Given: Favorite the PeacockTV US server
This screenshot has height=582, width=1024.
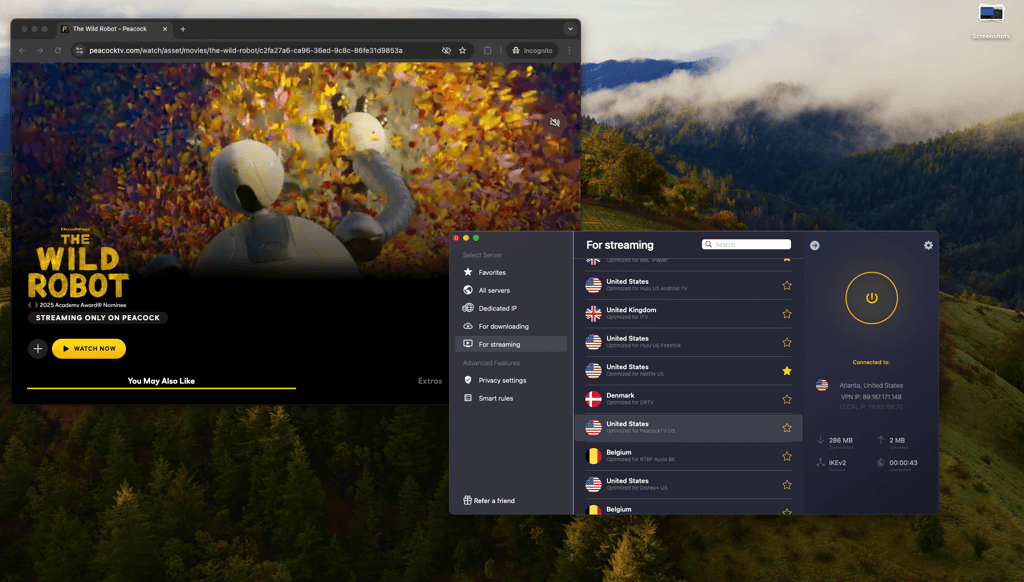Looking at the screenshot, I should click(x=787, y=428).
